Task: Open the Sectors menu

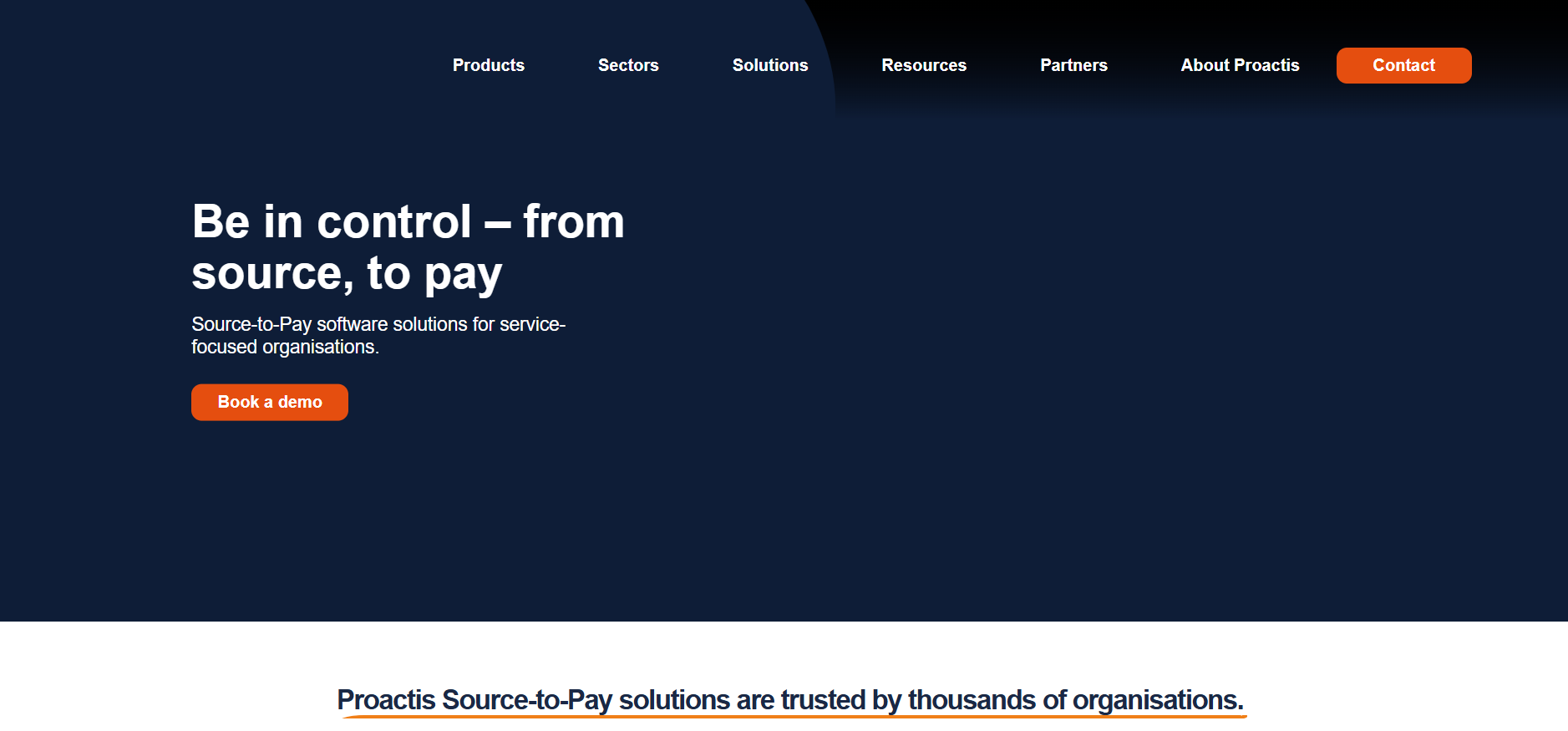Action: pos(628,65)
